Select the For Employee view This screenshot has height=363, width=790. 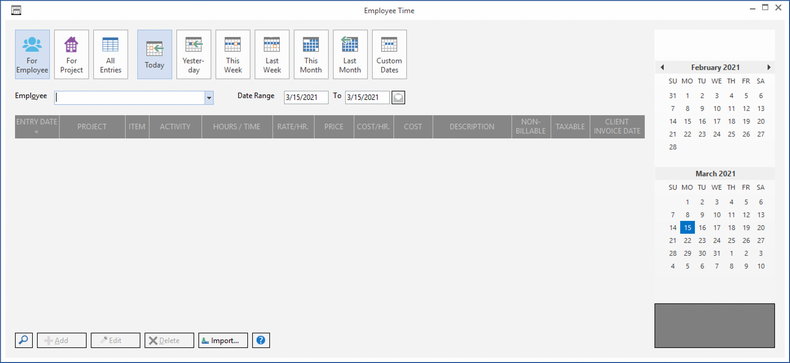tap(32, 54)
